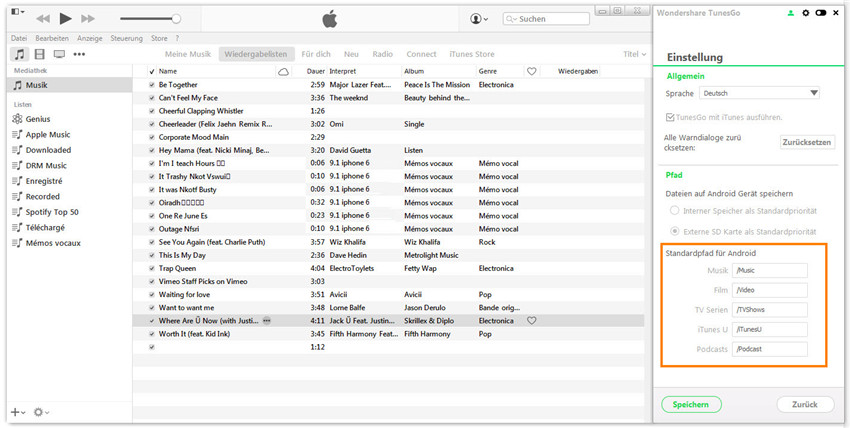Click the Zurücksetzen button
The width and height of the screenshot is (850, 428).
pos(806,142)
